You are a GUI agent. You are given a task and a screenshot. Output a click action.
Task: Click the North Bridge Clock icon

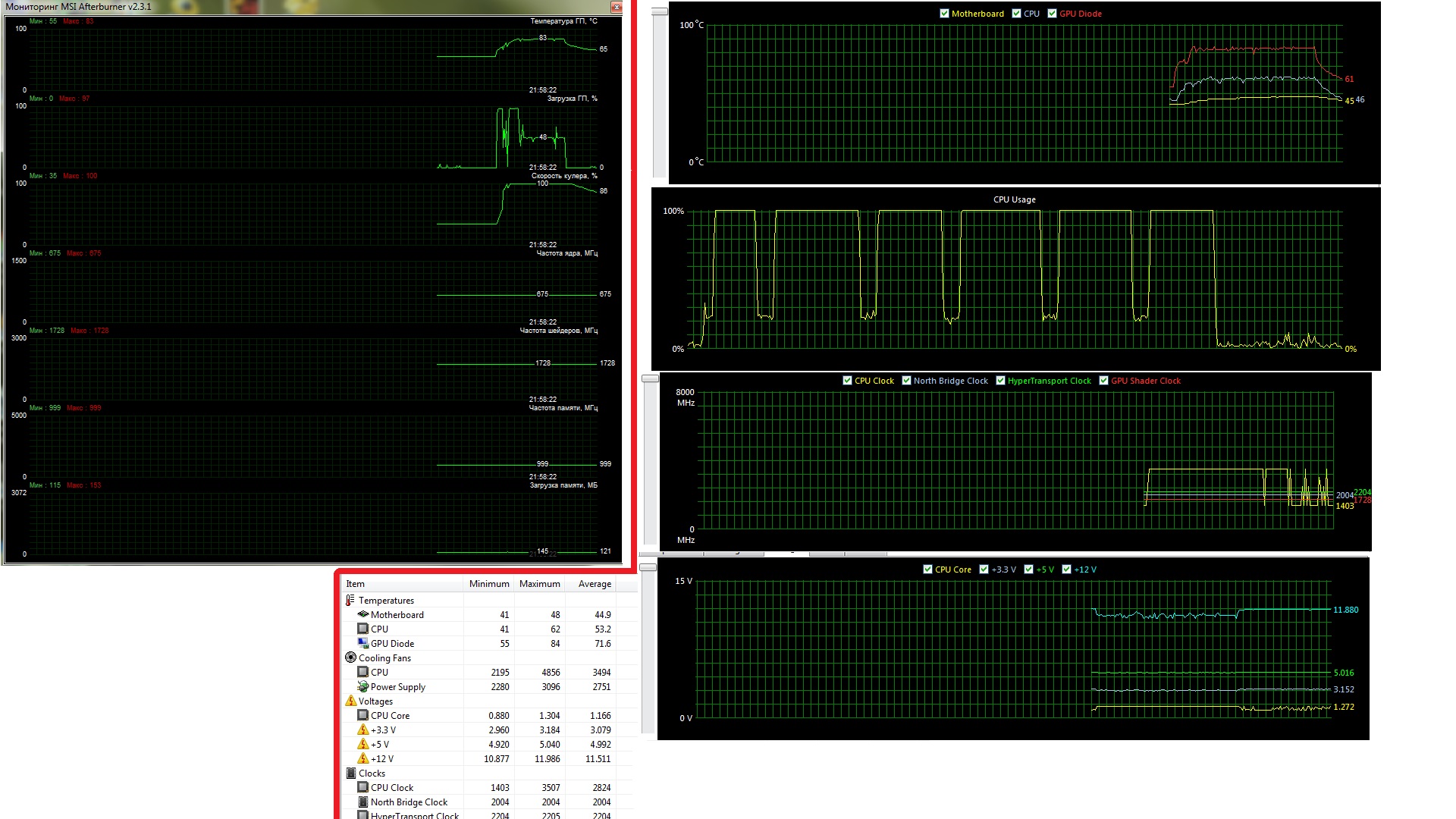point(363,802)
